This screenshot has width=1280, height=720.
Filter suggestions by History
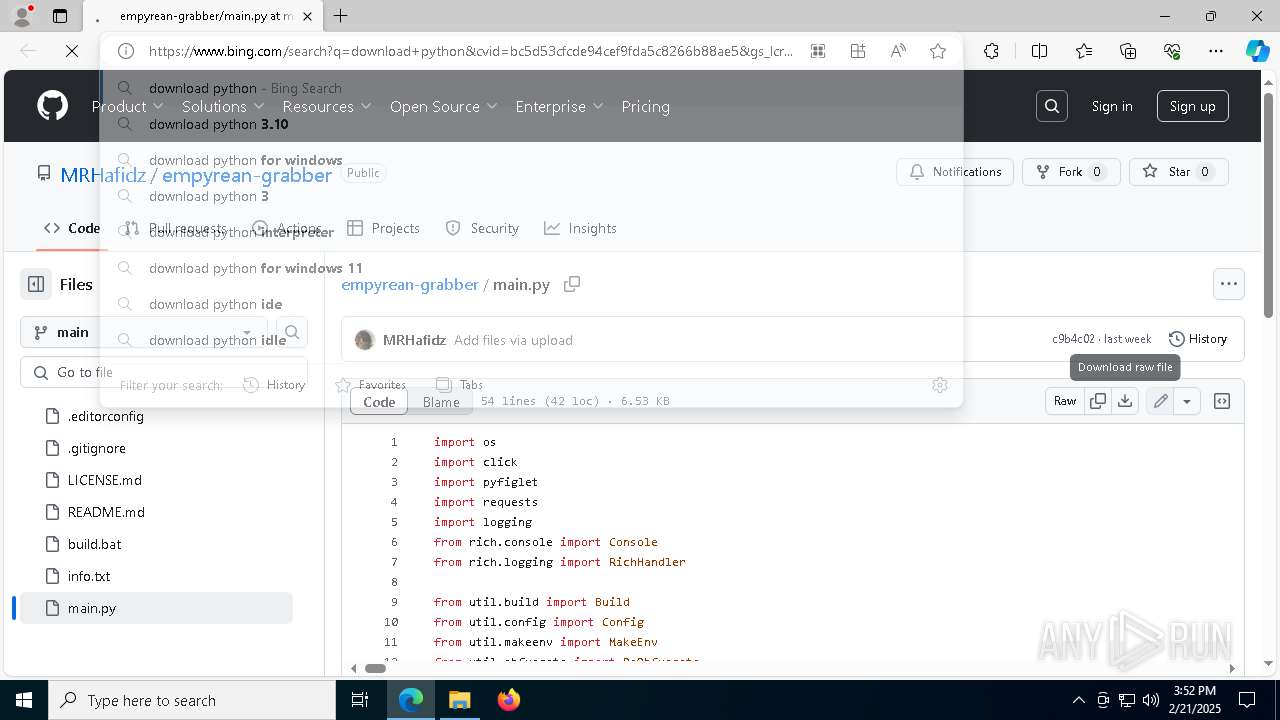click(x=274, y=385)
